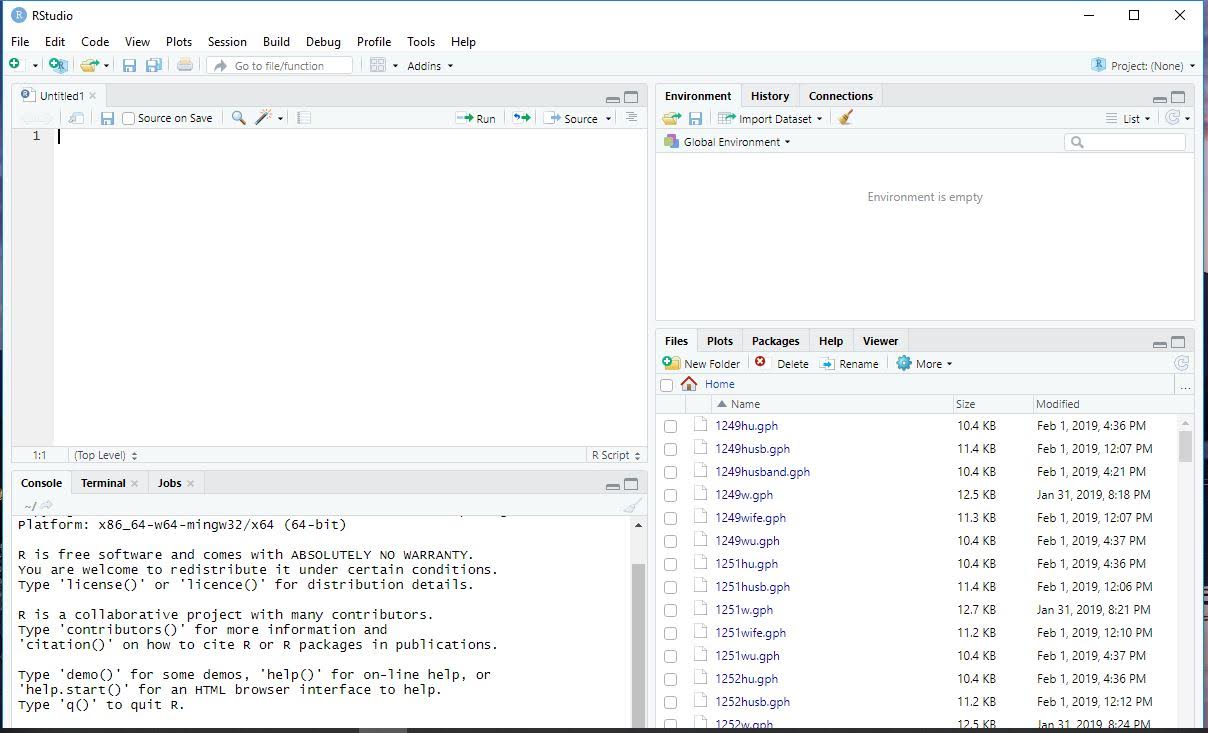View the current working directory from the console

tap(46, 506)
